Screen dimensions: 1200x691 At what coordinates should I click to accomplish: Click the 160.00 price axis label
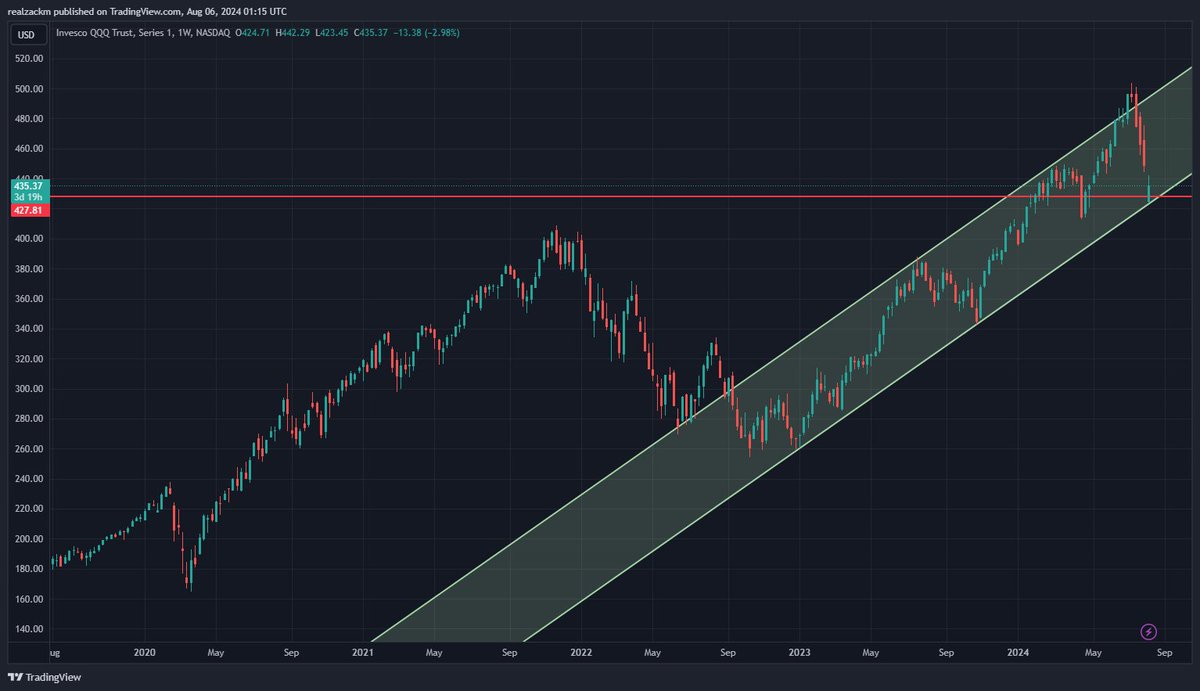click(x=28, y=599)
